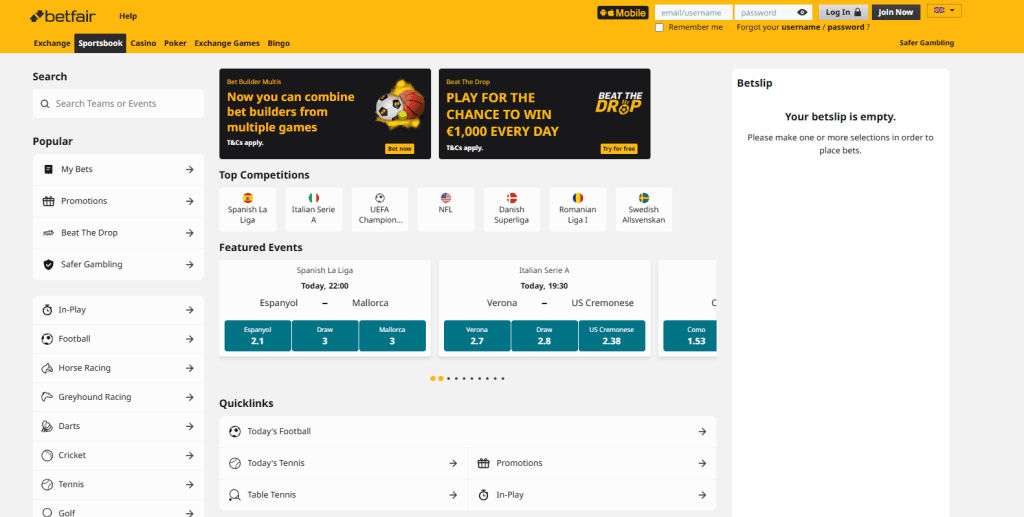Click the Darts icon
1024x517 pixels.
pos(47,426)
